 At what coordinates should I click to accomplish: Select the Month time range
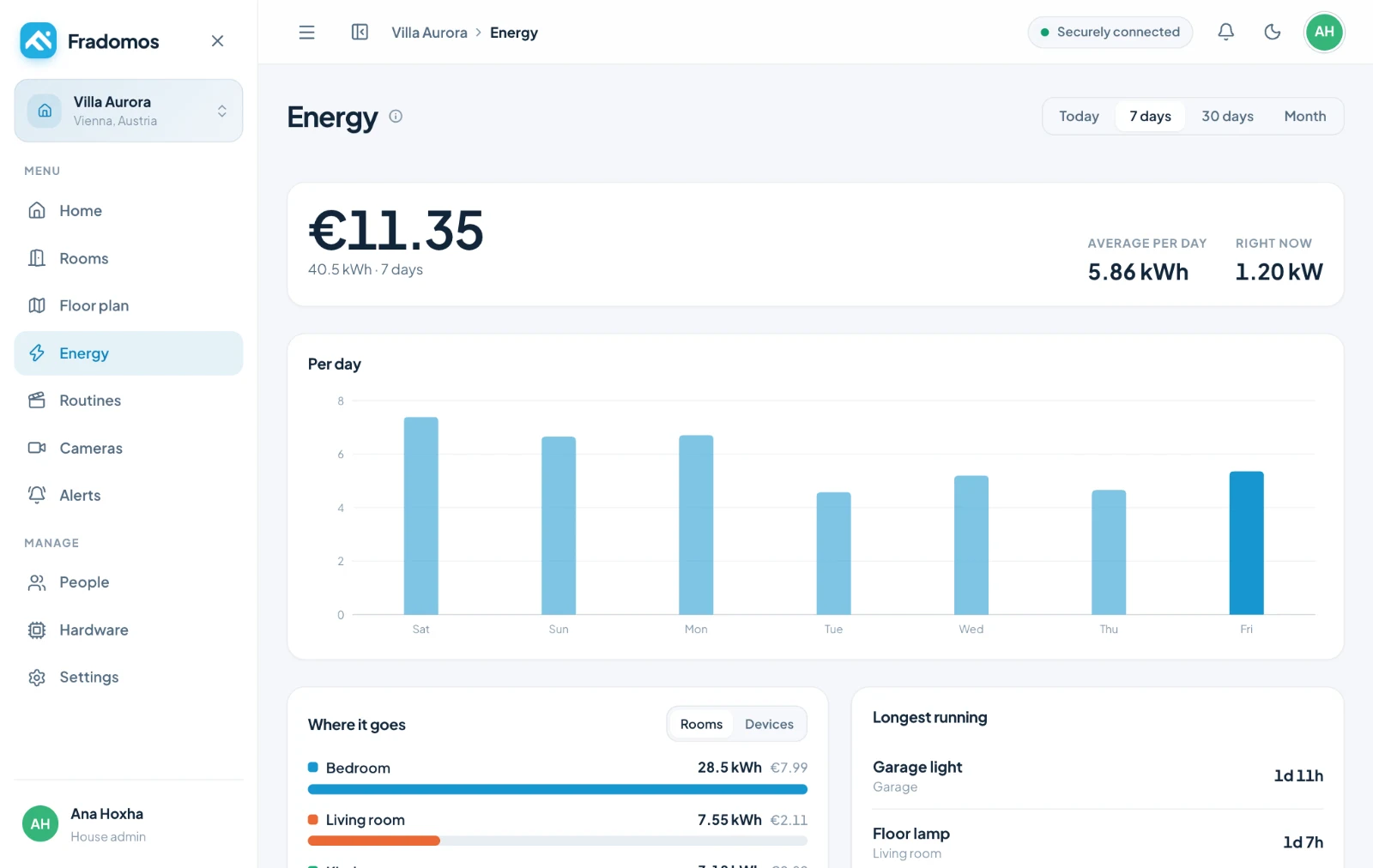(1304, 117)
